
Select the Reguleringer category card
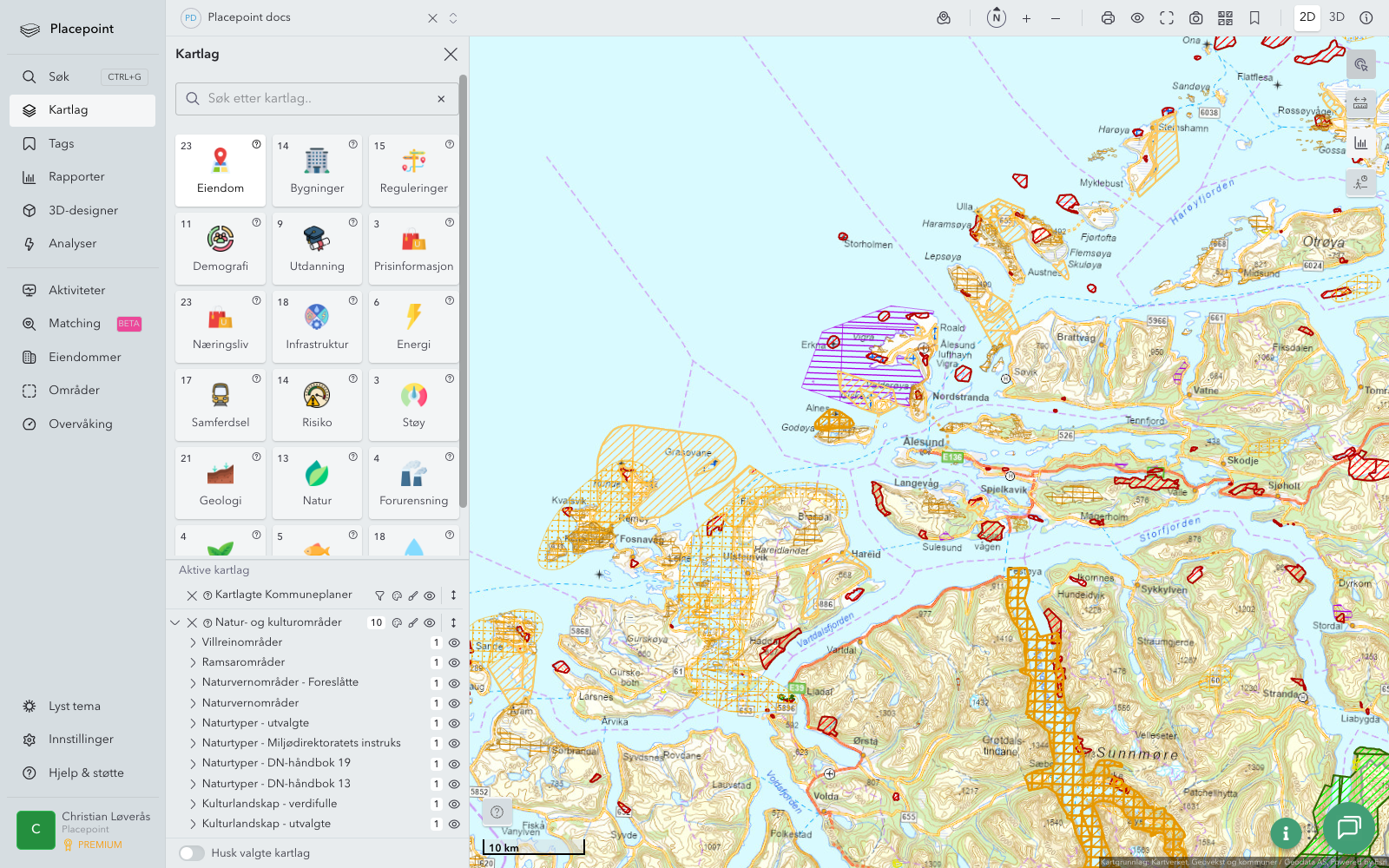point(414,170)
